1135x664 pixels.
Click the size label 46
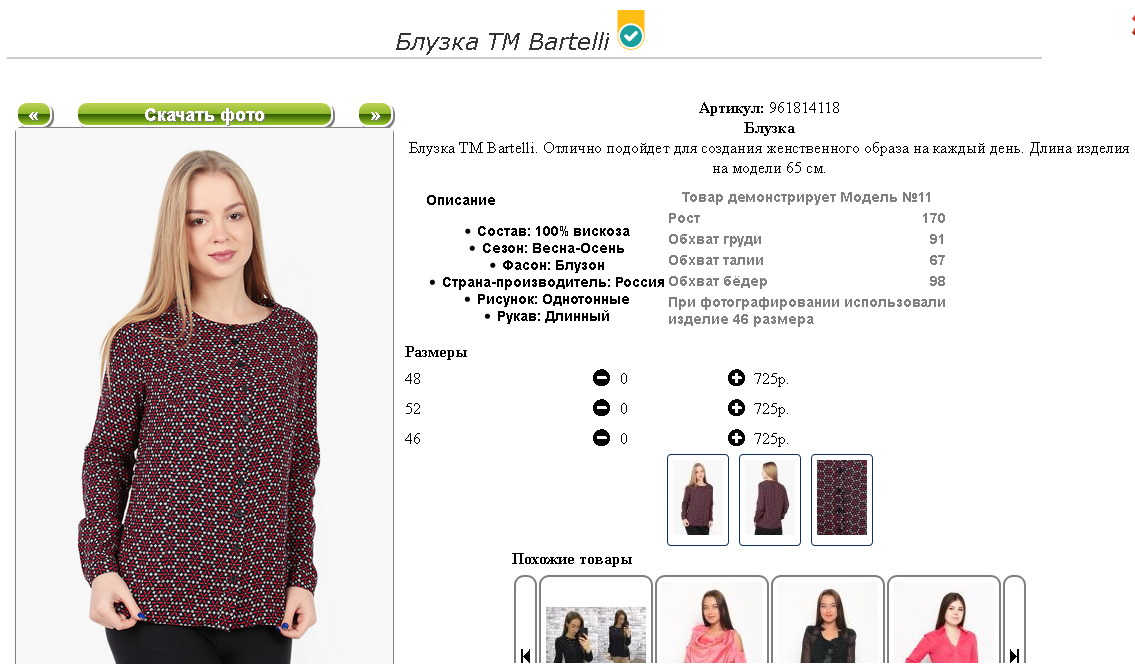point(413,439)
